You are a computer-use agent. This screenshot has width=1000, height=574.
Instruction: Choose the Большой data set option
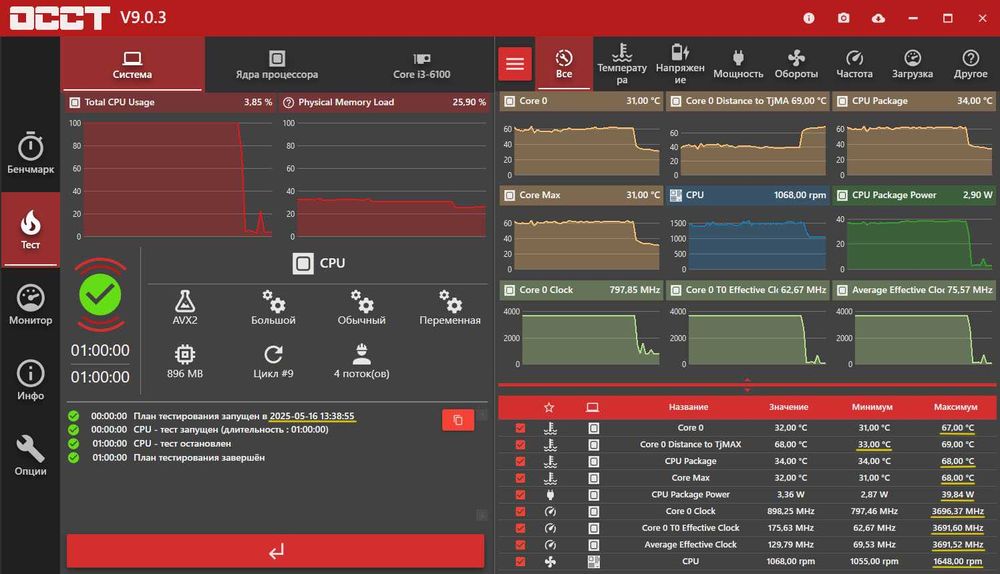[x=273, y=307]
